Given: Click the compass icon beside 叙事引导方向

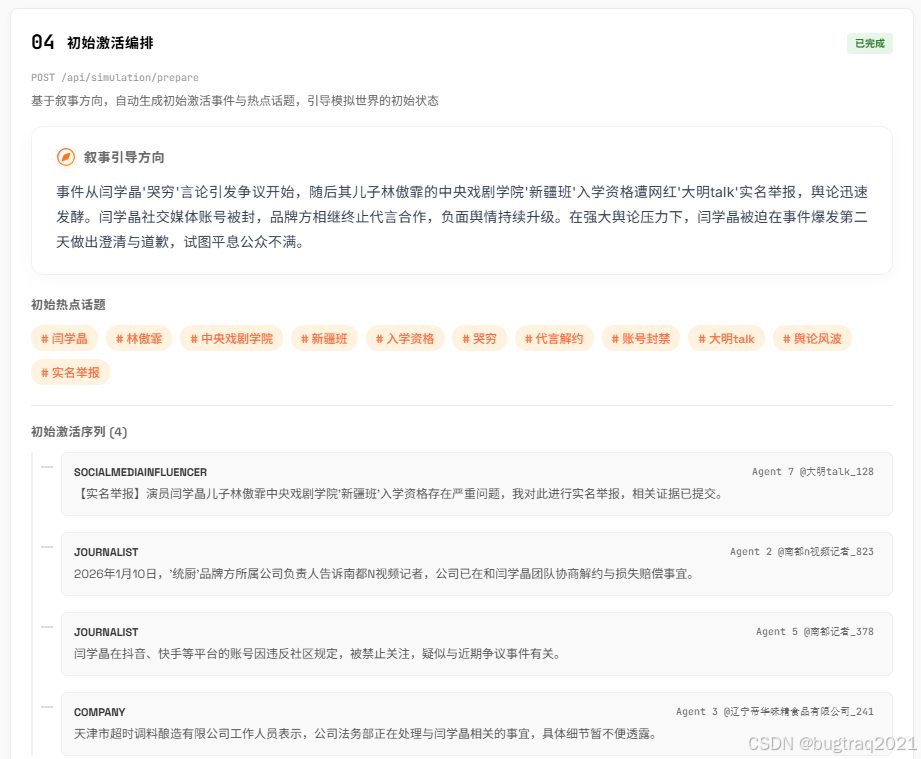Looking at the screenshot, I should (x=66, y=157).
